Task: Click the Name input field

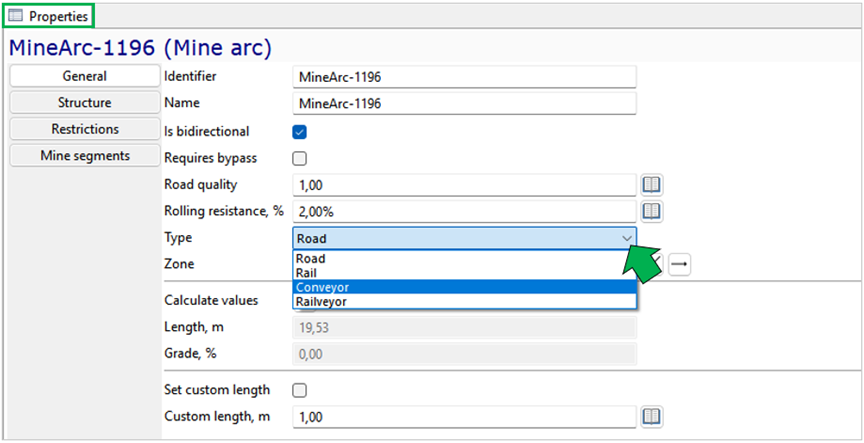Action: tap(464, 104)
